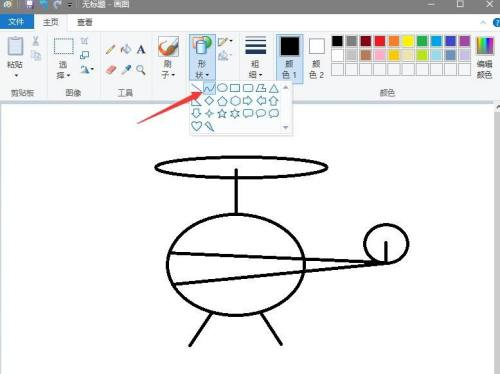500x374 pixels.
Task: Pick the red color swatch
Action: 380,41
